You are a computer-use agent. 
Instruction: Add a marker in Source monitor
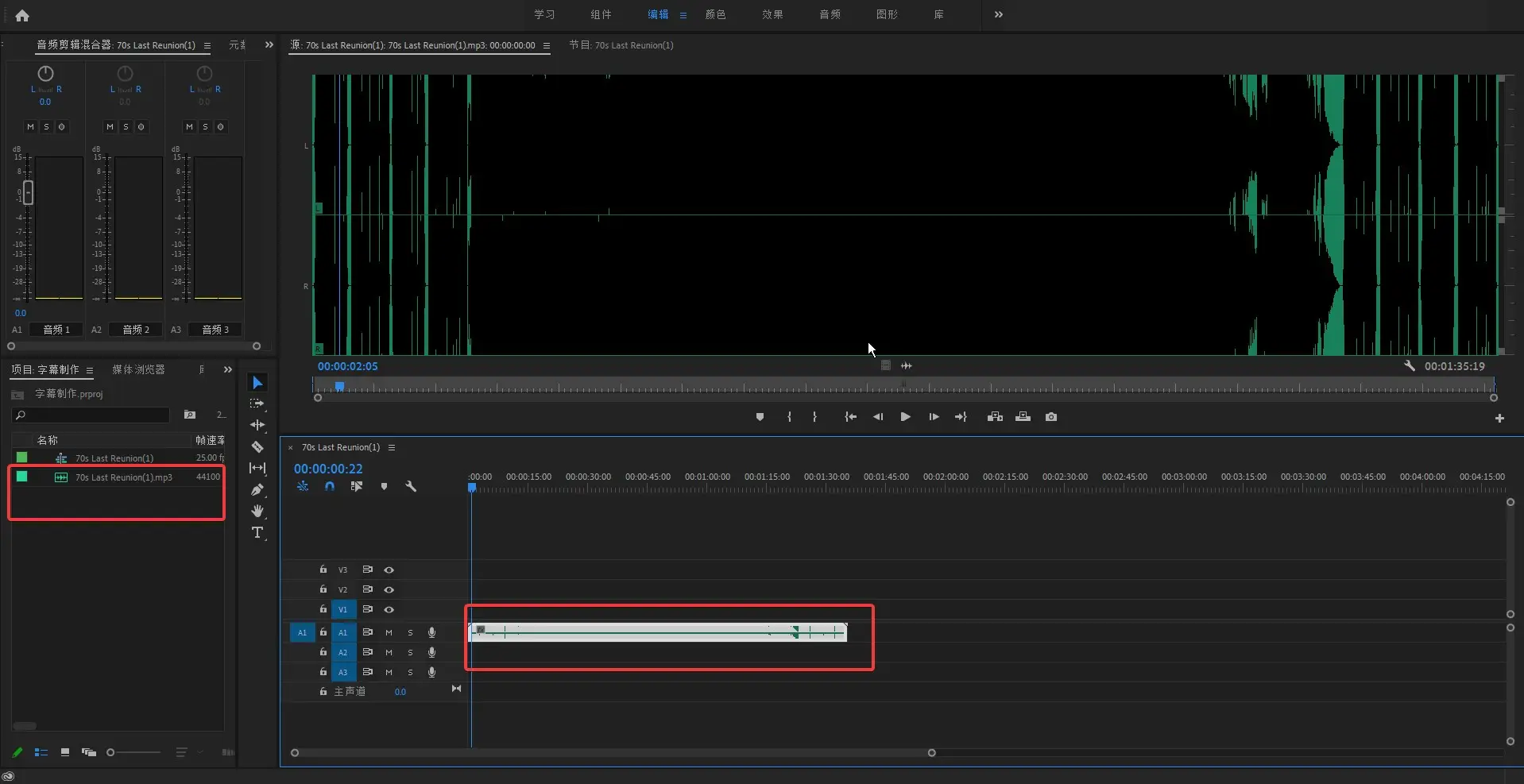point(760,417)
